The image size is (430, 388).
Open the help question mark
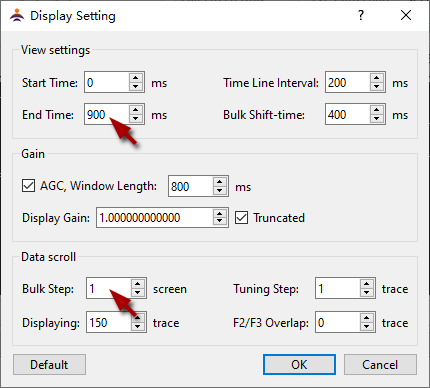361,15
